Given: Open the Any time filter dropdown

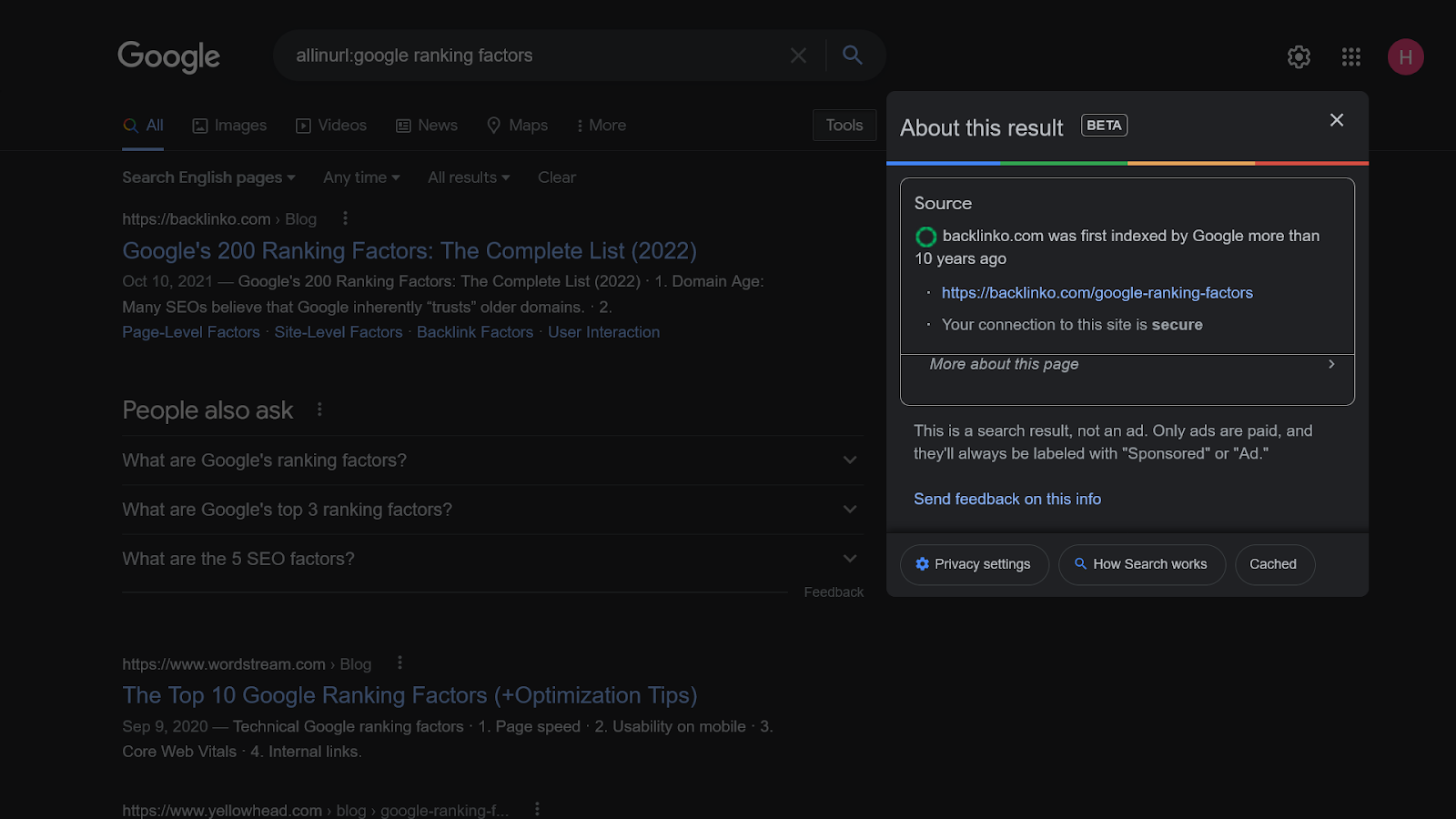Looking at the screenshot, I should click(x=361, y=177).
